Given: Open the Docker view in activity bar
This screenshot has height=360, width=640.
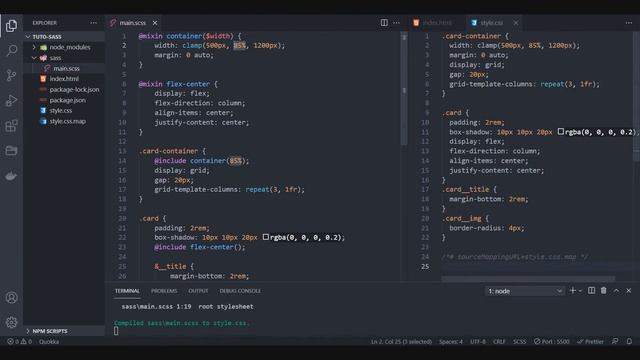Looking at the screenshot, I should 11,176.
